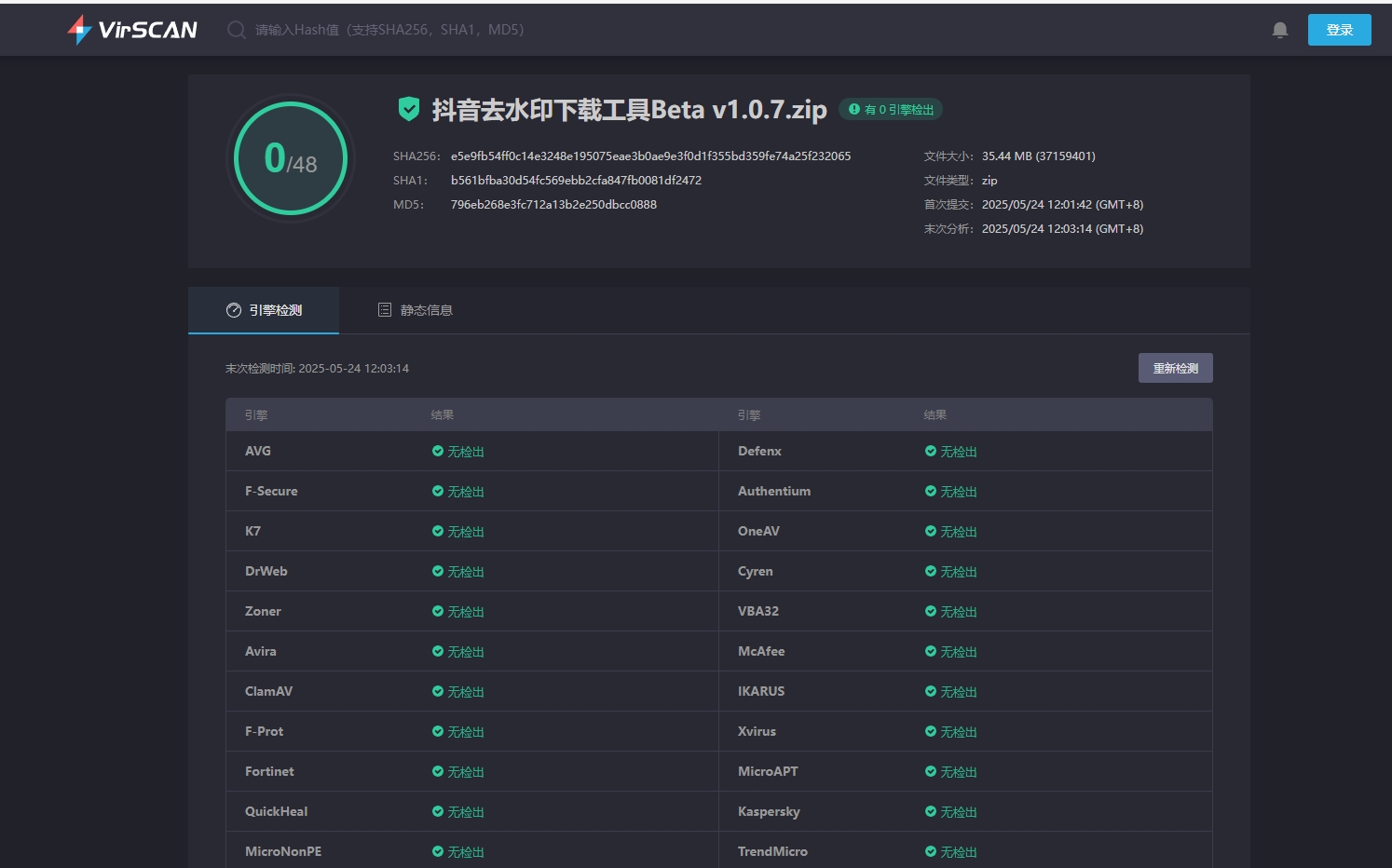The height and width of the screenshot is (868, 1392).
Task: Select the K7 engine name
Action: (x=252, y=531)
